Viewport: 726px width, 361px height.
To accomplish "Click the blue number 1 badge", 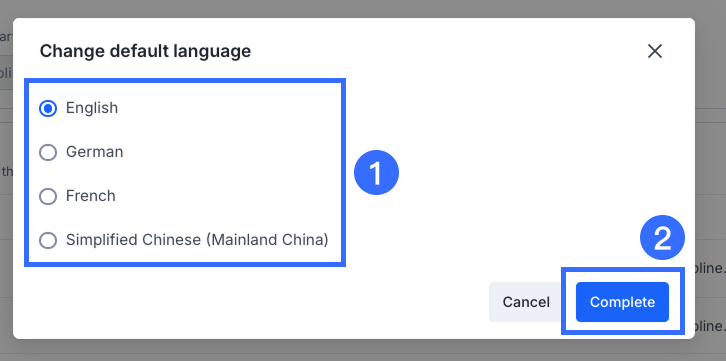I will tap(376, 173).
